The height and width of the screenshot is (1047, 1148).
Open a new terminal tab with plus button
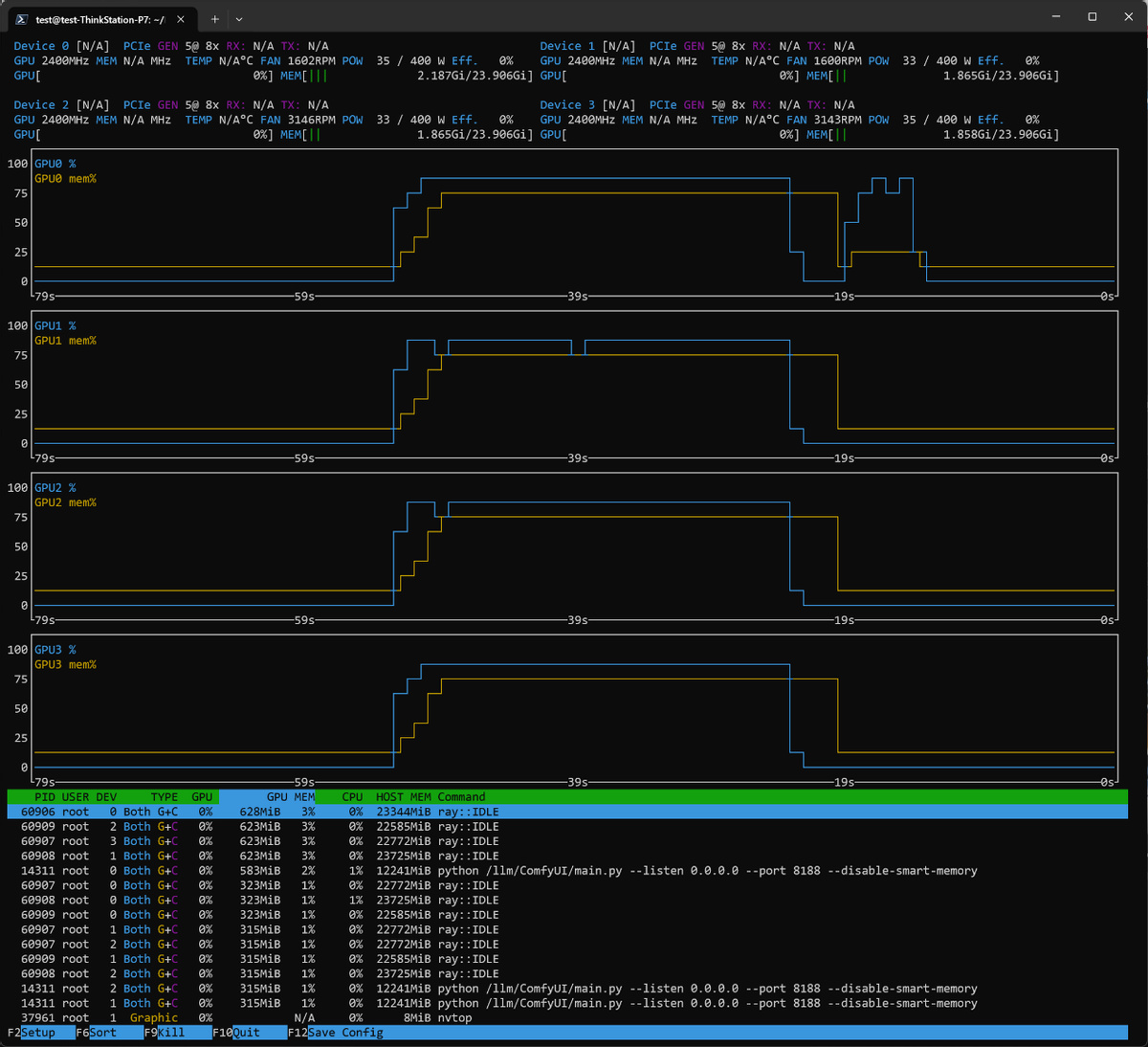pyautogui.click(x=214, y=19)
